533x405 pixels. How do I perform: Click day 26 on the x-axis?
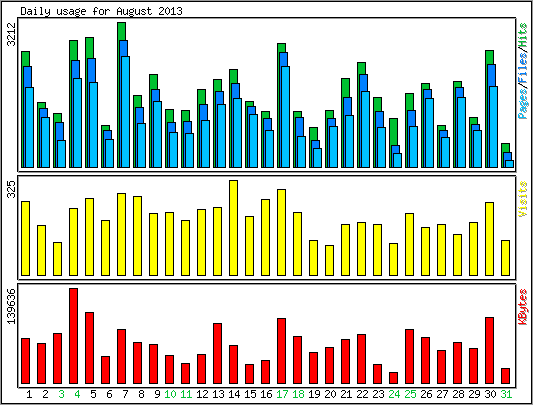point(426,394)
